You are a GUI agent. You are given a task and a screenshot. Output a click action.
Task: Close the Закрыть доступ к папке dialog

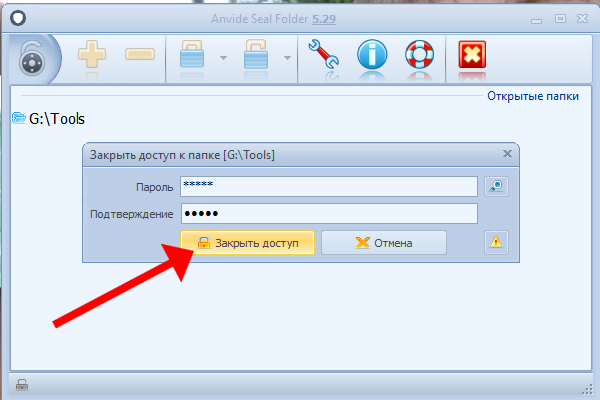click(507, 154)
